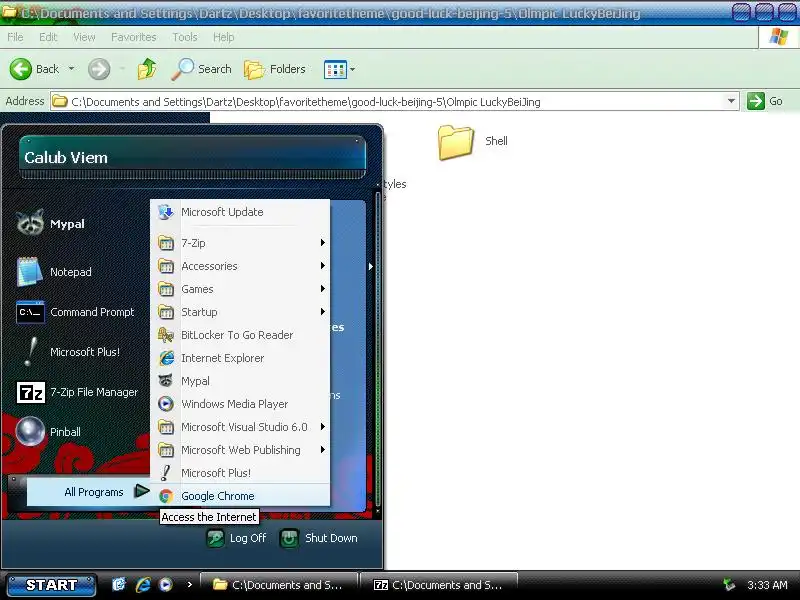Expand the 7-Zip programs folder
800x600 pixels.
pos(240,243)
